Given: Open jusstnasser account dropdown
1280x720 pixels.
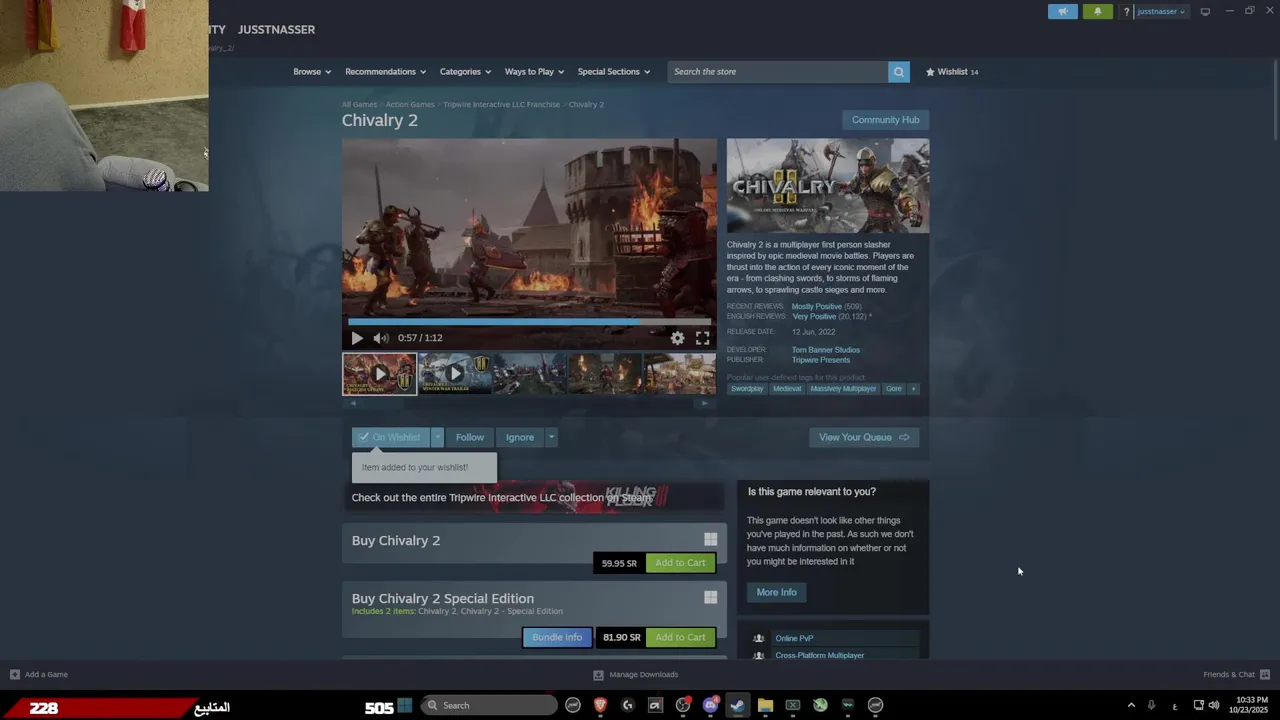Looking at the screenshot, I should pos(1161,12).
